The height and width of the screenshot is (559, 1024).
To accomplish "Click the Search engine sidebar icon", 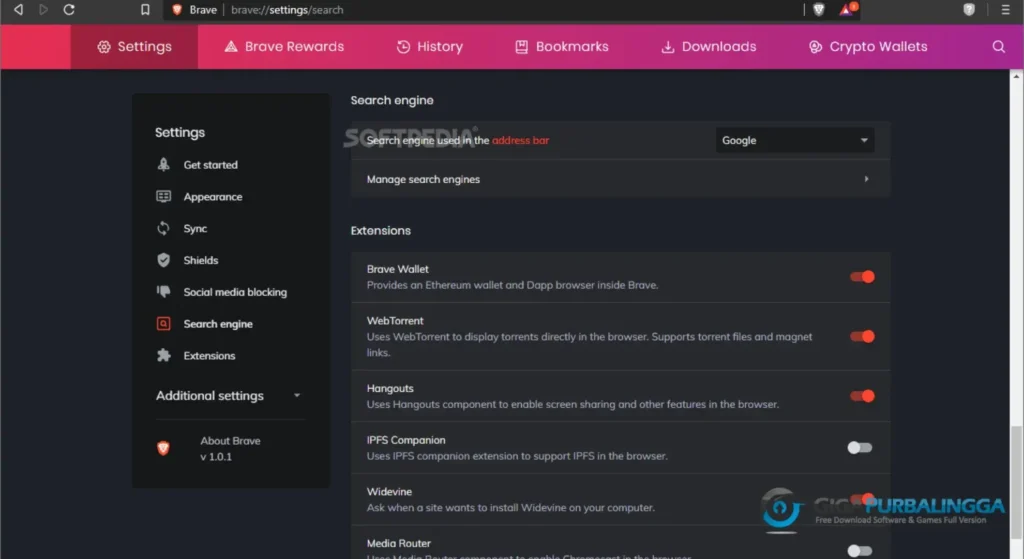I will pos(163,323).
